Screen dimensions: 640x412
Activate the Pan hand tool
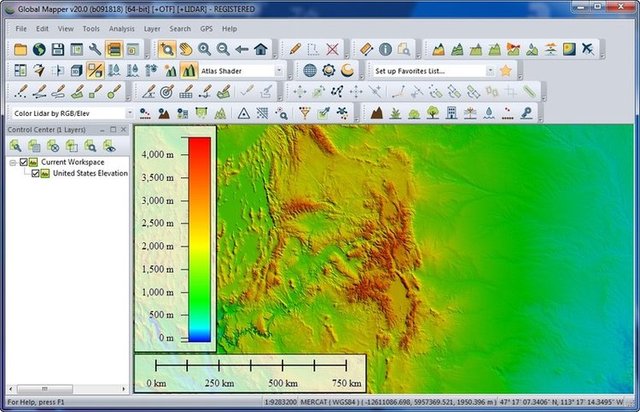(x=185, y=49)
